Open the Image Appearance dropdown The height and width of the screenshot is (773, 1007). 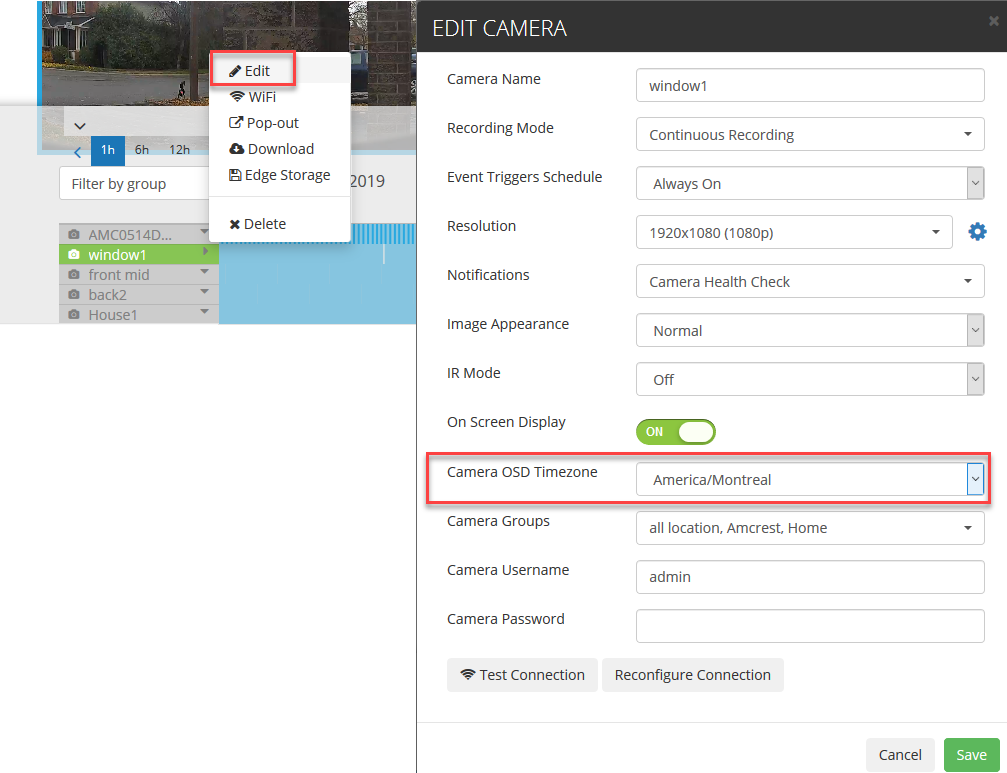pos(810,331)
